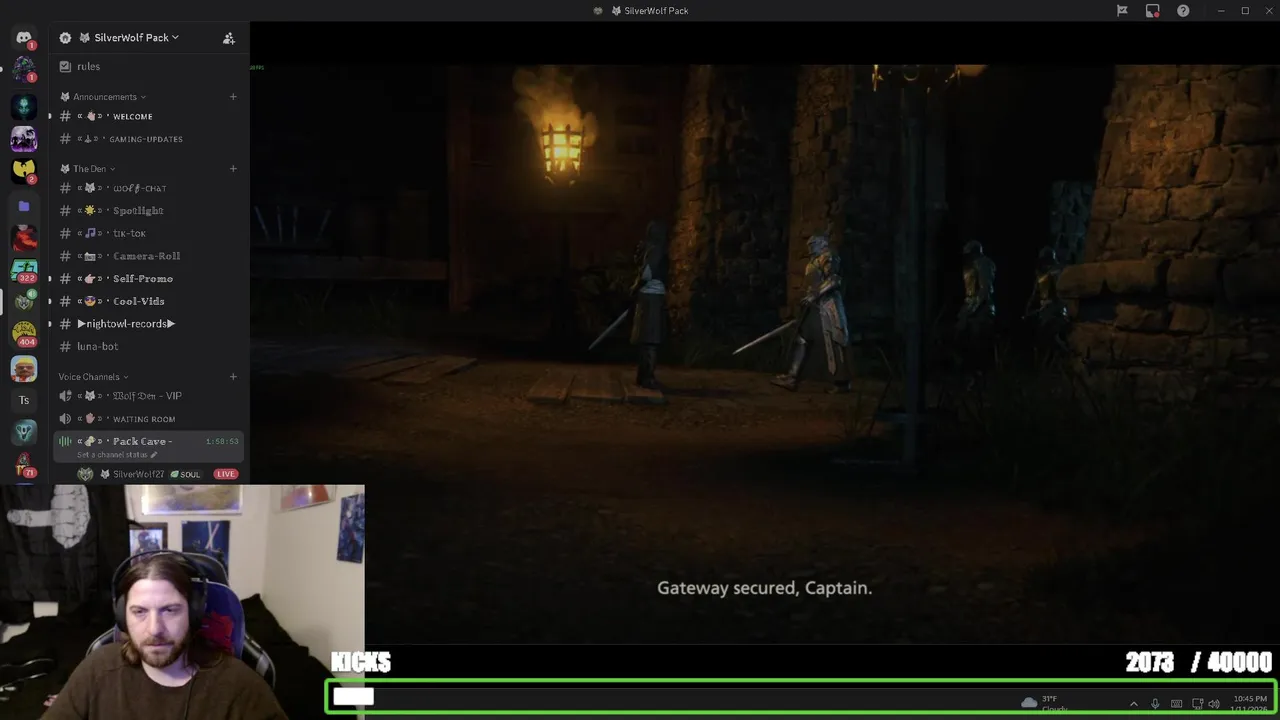Open the inbox icon in title bar
Viewport: 1280px width, 720px height.
pyautogui.click(x=1152, y=11)
